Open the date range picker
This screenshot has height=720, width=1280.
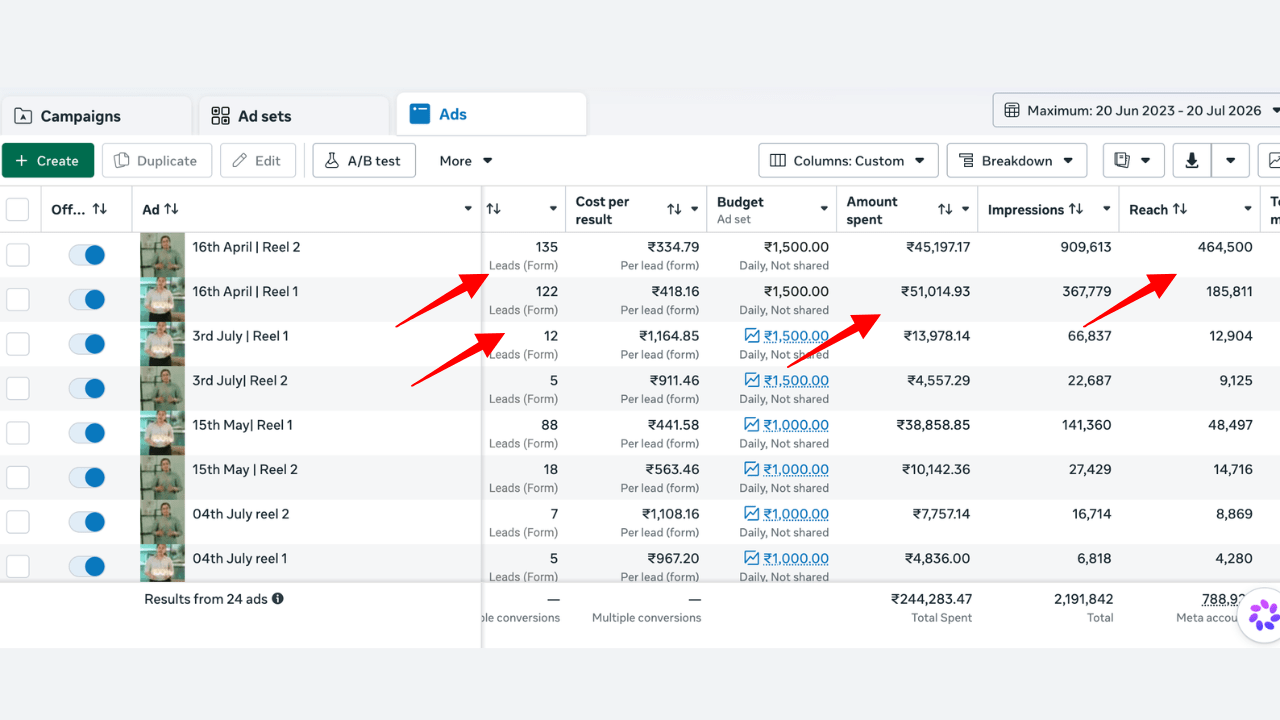1137,110
